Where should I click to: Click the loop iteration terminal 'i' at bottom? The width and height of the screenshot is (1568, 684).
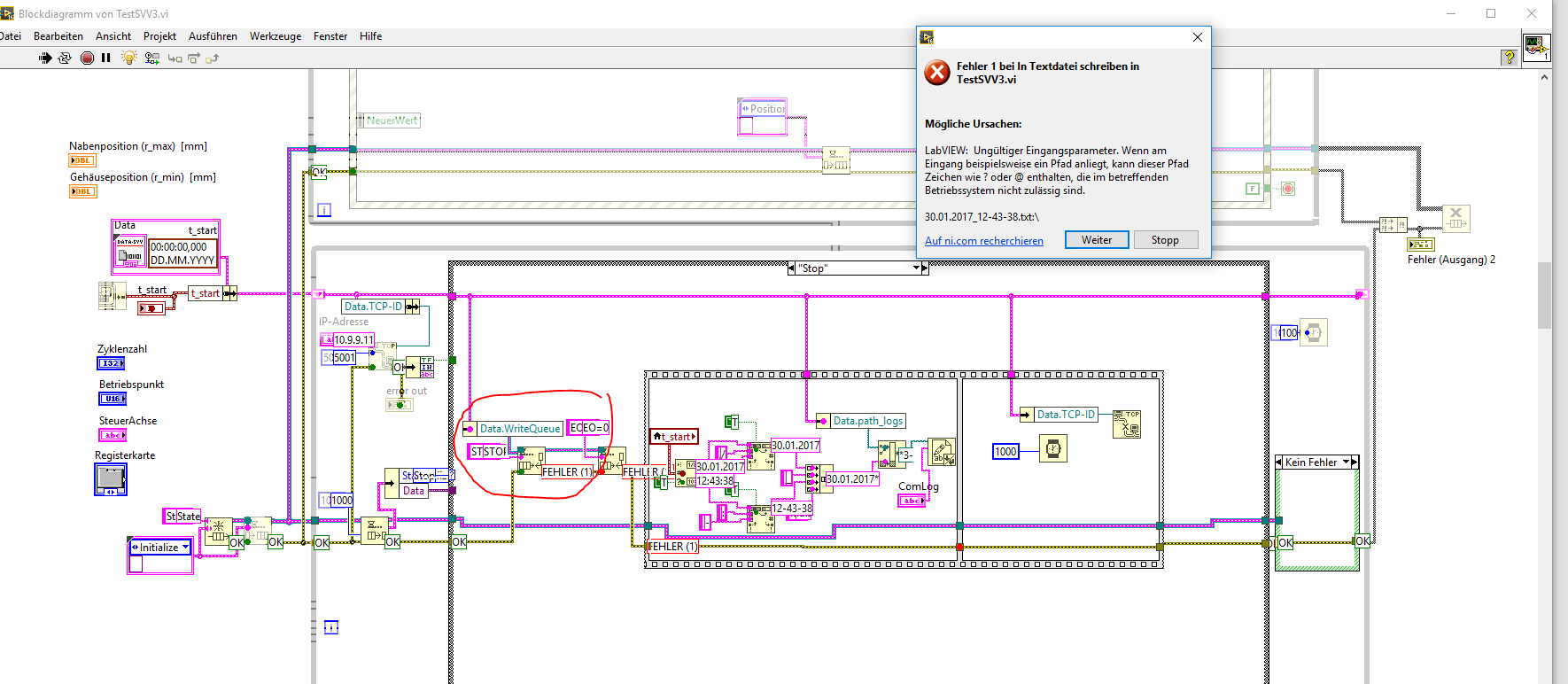(x=331, y=627)
